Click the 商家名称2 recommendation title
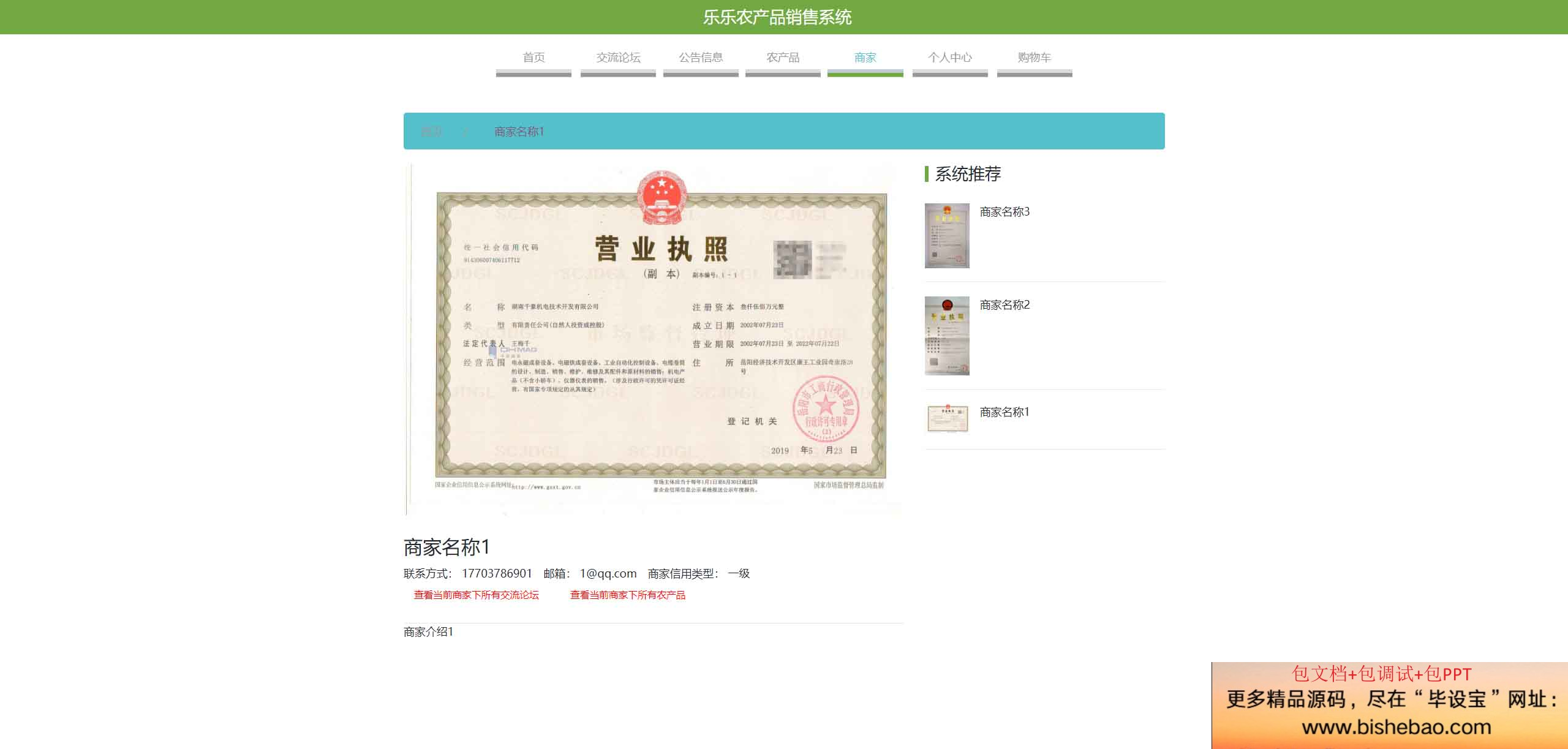 pos(1005,305)
